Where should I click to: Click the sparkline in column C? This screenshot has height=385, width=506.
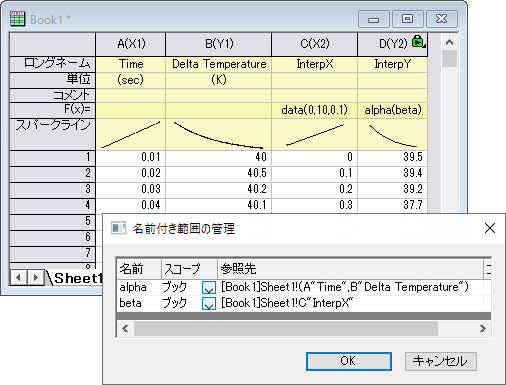click(x=315, y=134)
